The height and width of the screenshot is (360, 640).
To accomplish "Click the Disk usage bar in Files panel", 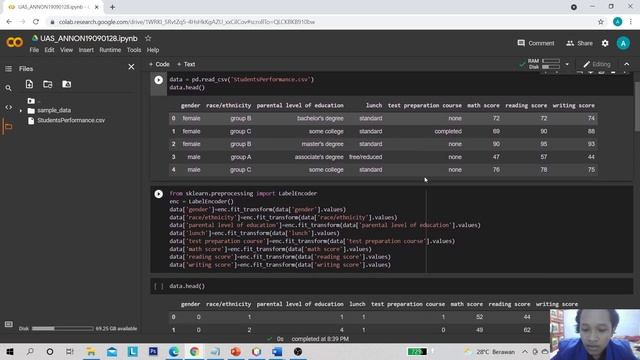I will [62, 328].
